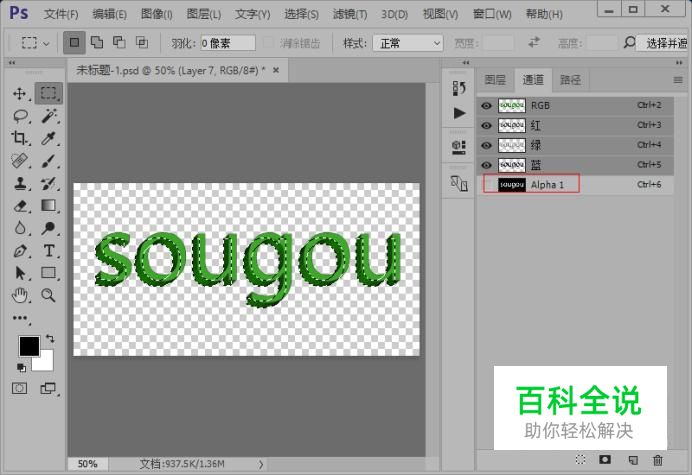Create a new channel
Viewport: 692px width, 475px height.
633,460
